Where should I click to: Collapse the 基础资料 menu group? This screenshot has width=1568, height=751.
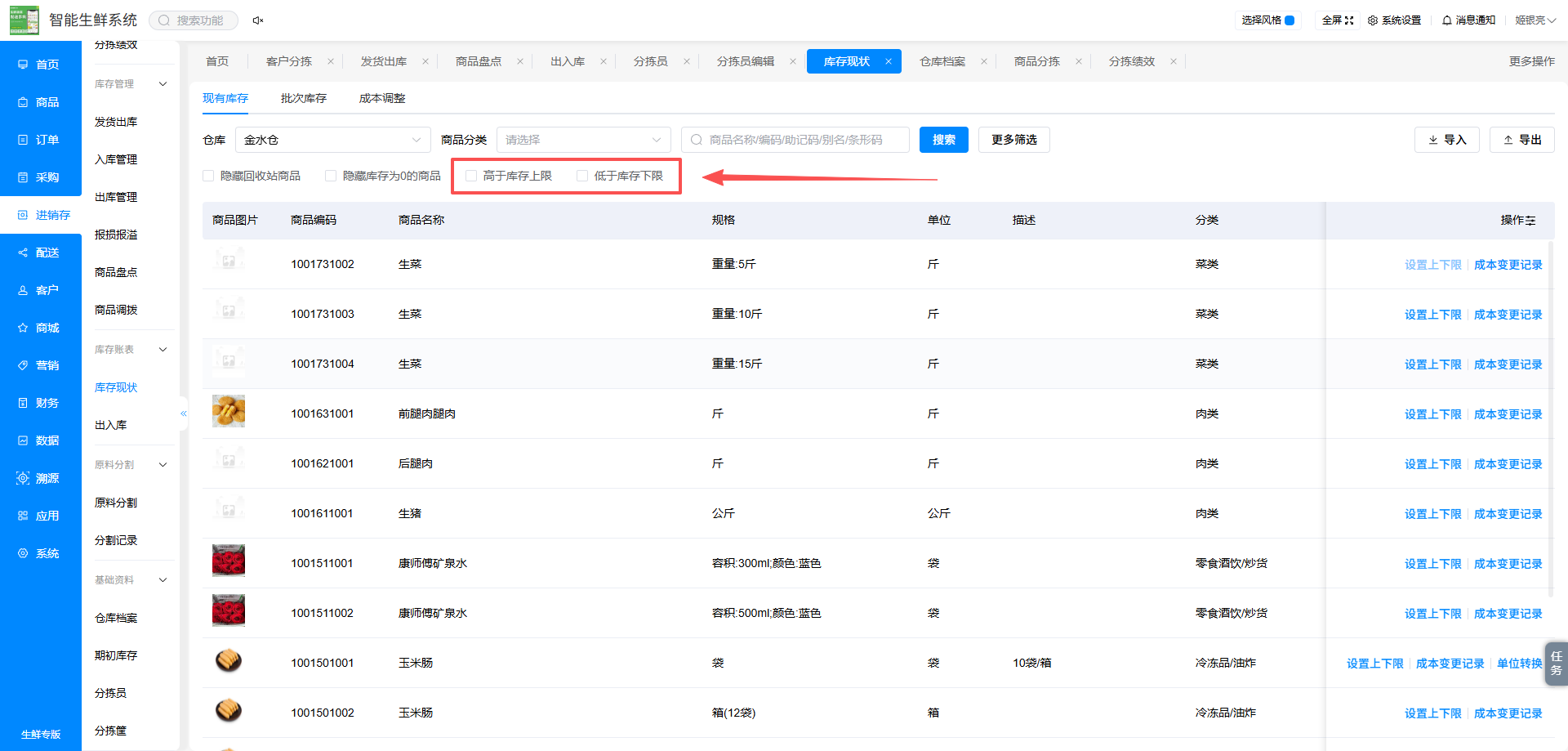click(x=163, y=580)
